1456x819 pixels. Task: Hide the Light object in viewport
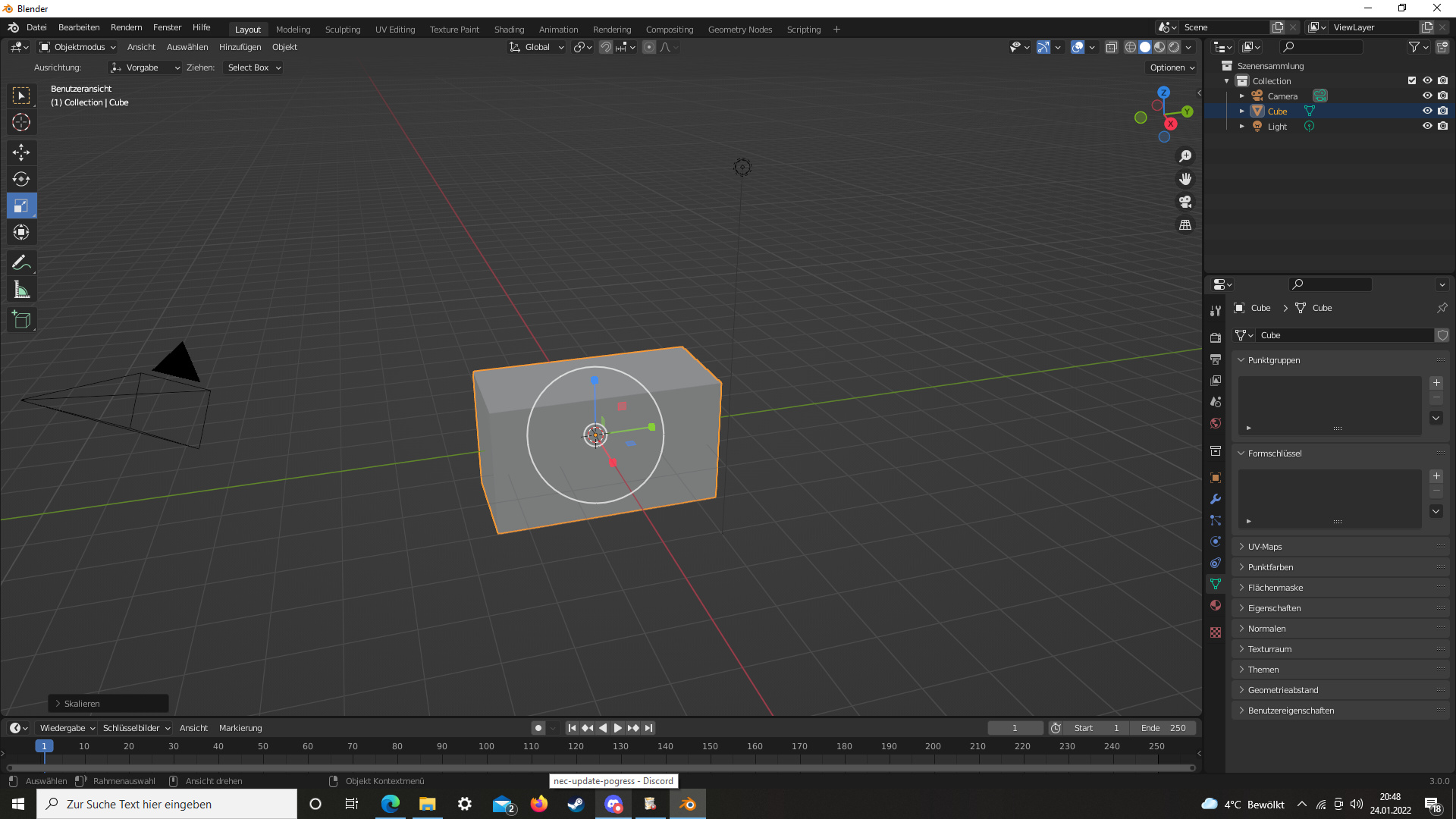(x=1426, y=127)
